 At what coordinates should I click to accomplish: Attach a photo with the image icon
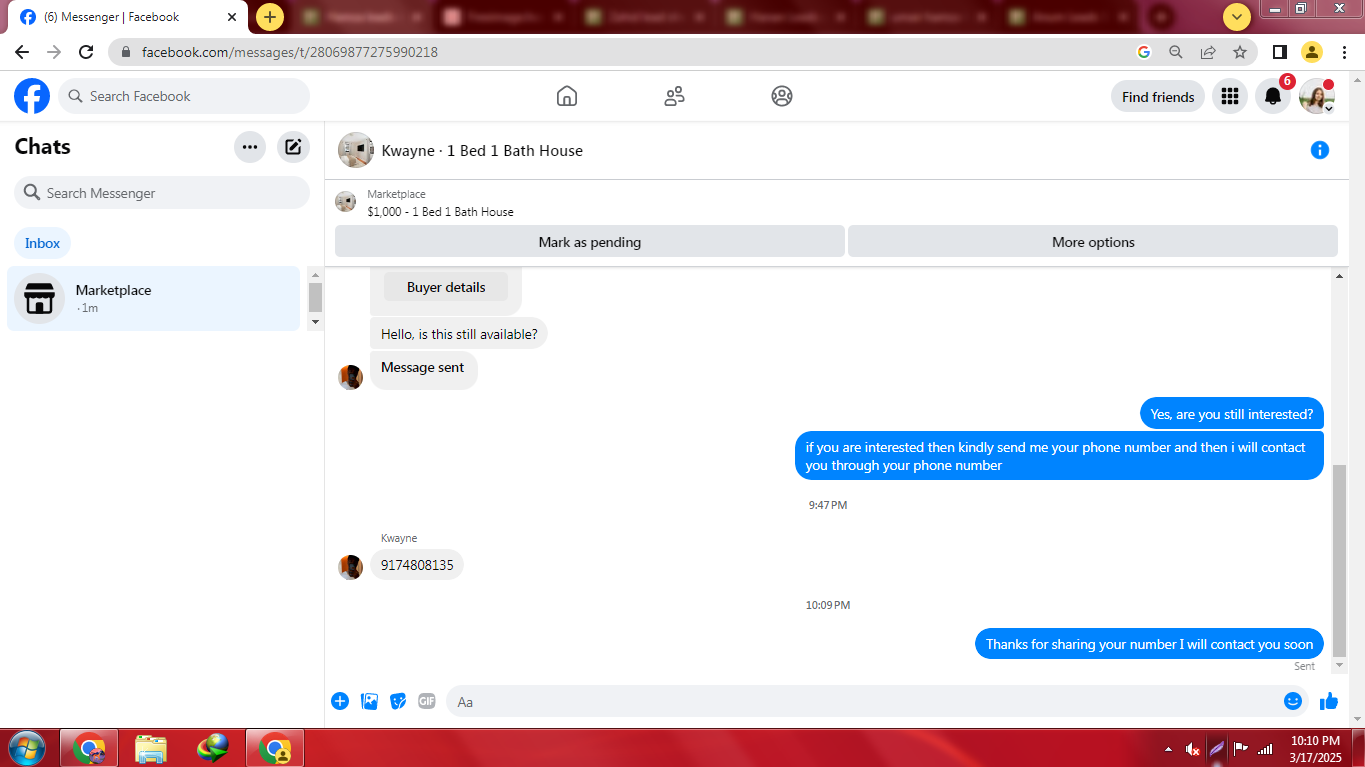369,701
